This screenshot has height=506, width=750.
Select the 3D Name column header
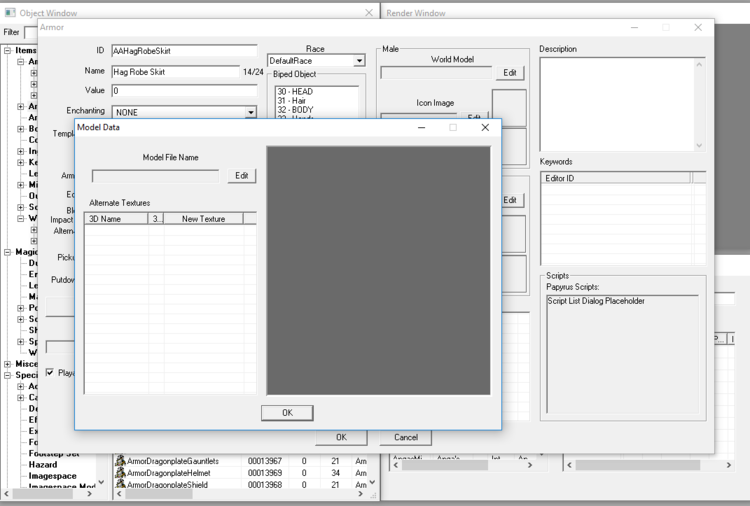pyautogui.click(x=116, y=219)
